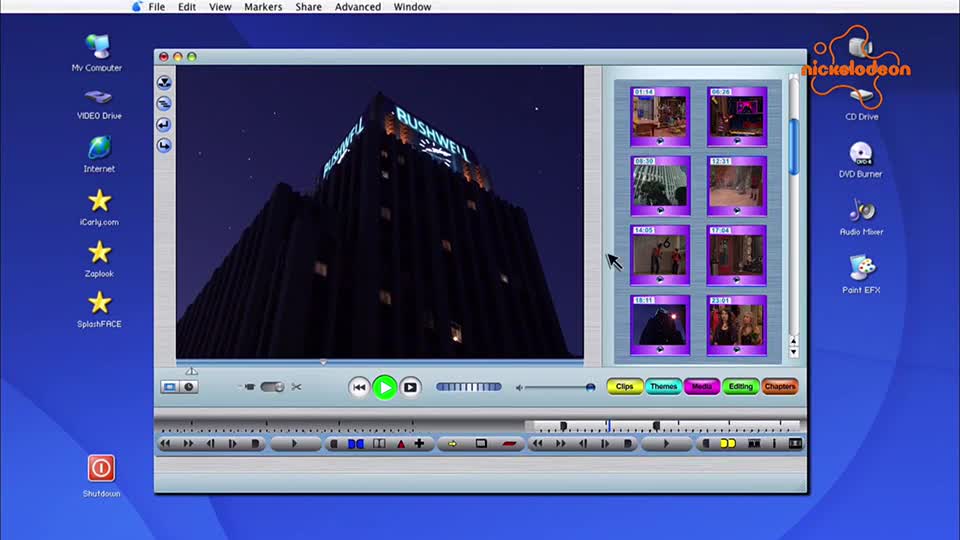The width and height of the screenshot is (960, 540).
Task: Click the small camera icon beside the mode switch
Action: tap(249, 387)
